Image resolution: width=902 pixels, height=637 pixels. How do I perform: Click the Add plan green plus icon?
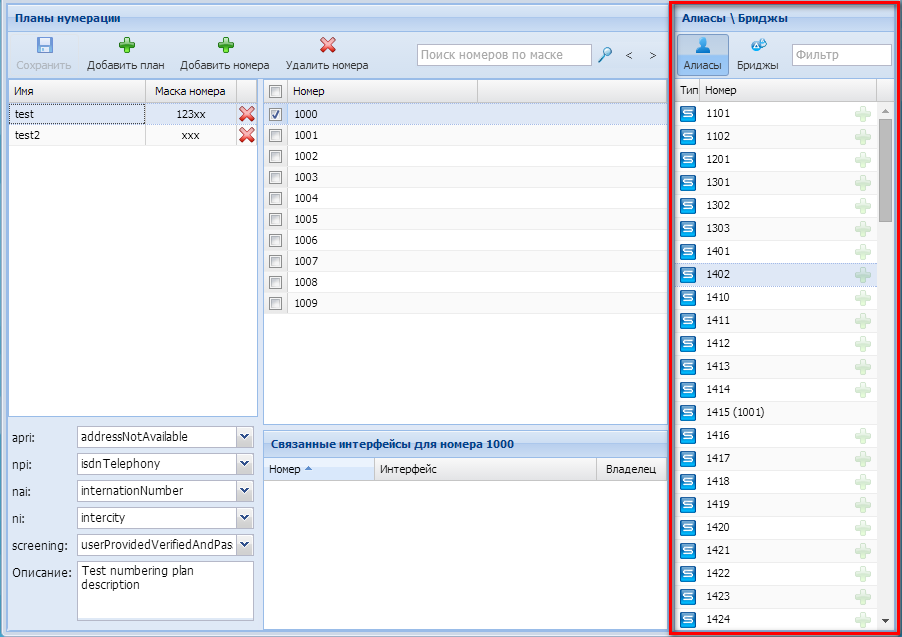pyautogui.click(x=126, y=46)
